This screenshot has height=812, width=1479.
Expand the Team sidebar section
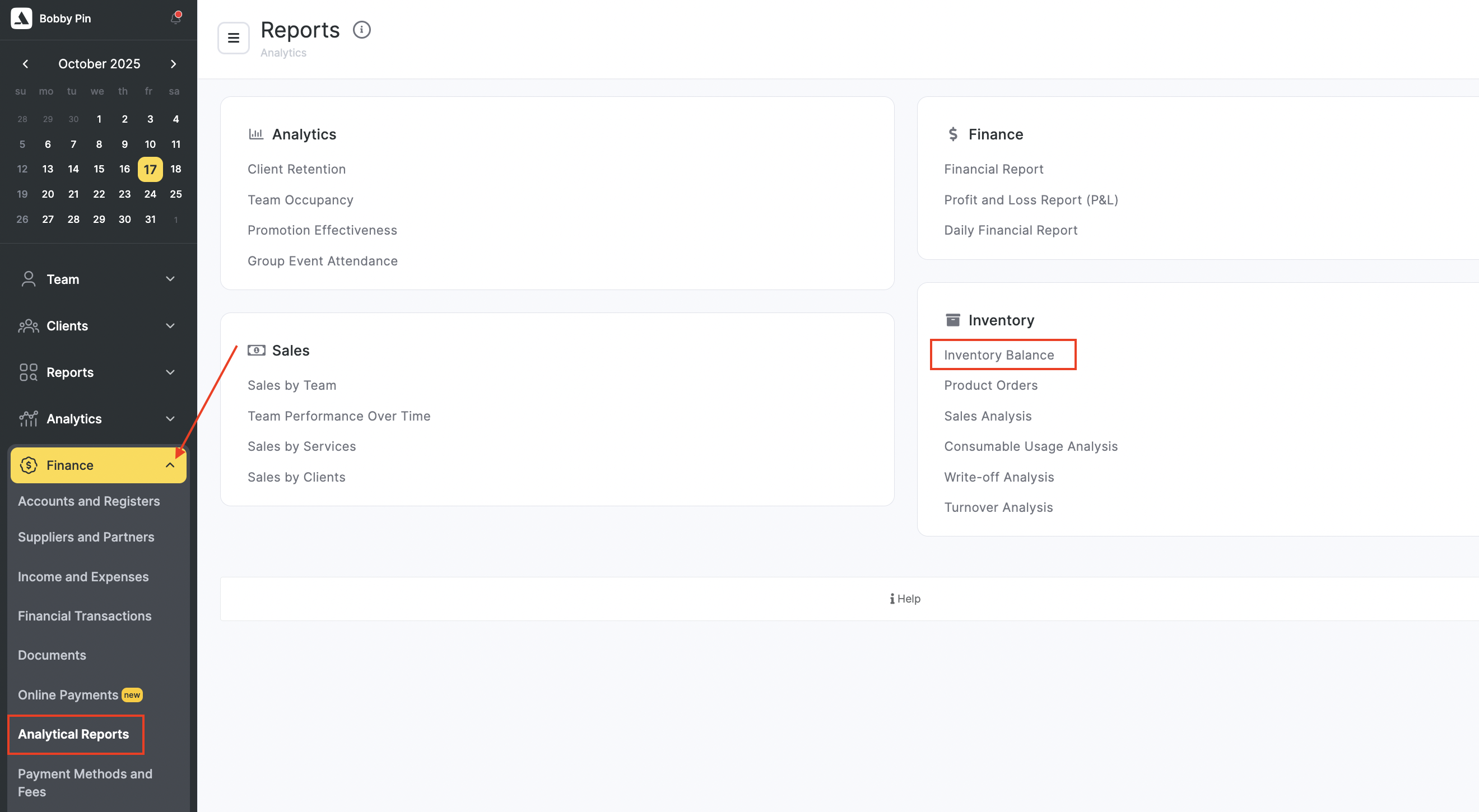(170, 279)
